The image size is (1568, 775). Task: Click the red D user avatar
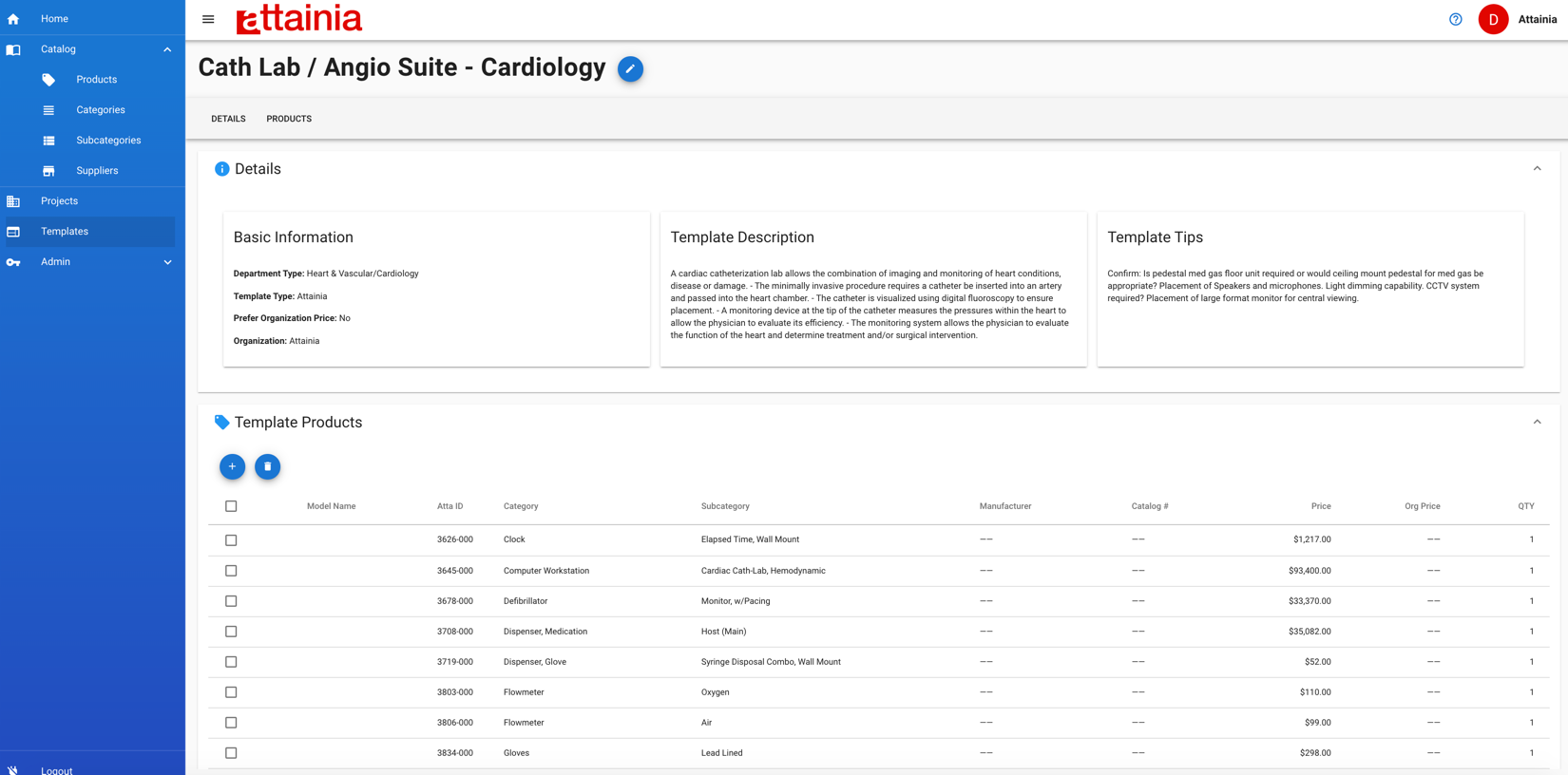click(x=1493, y=19)
